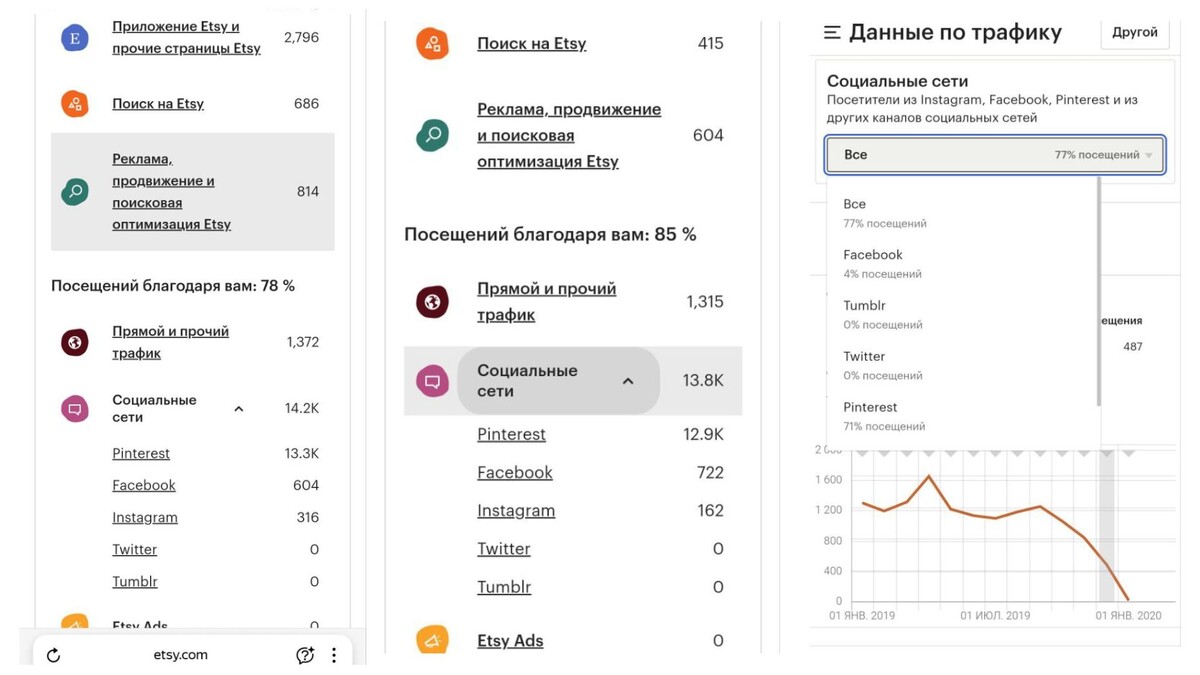Collapse 'Социальные сети' chevron in middle panel

[x=628, y=381]
